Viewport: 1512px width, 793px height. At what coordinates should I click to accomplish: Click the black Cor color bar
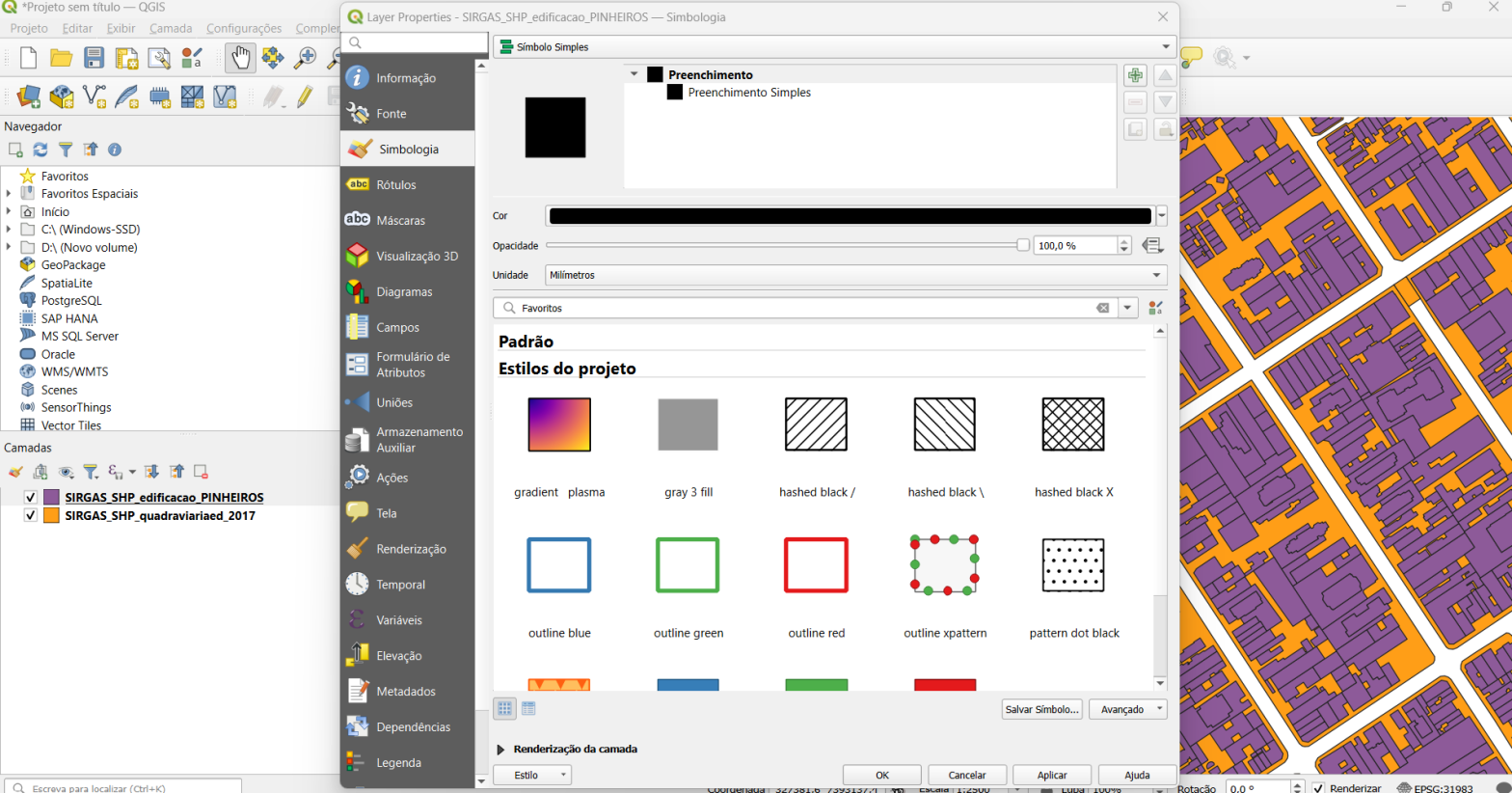(x=850, y=216)
